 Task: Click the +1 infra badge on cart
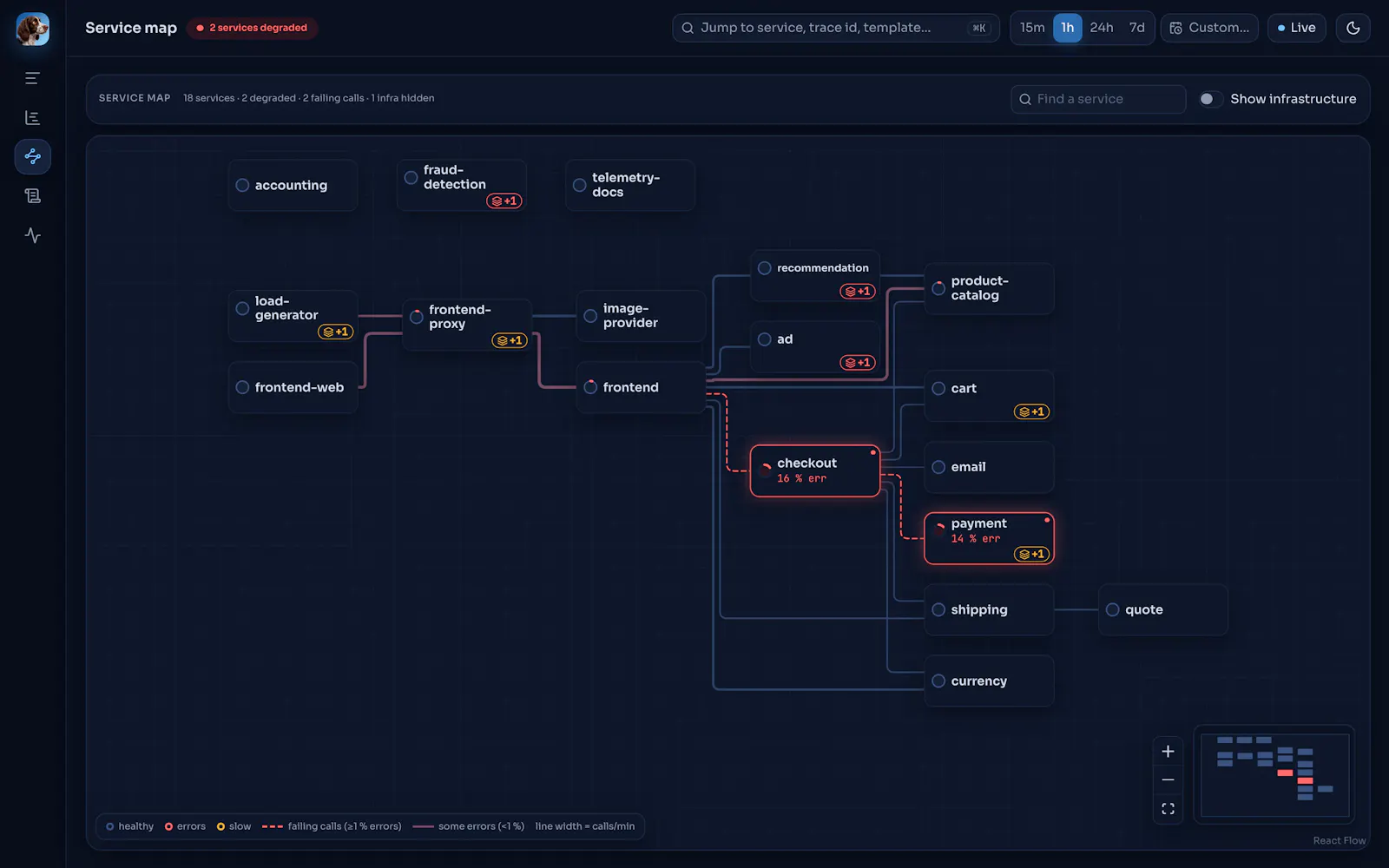click(x=1031, y=411)
